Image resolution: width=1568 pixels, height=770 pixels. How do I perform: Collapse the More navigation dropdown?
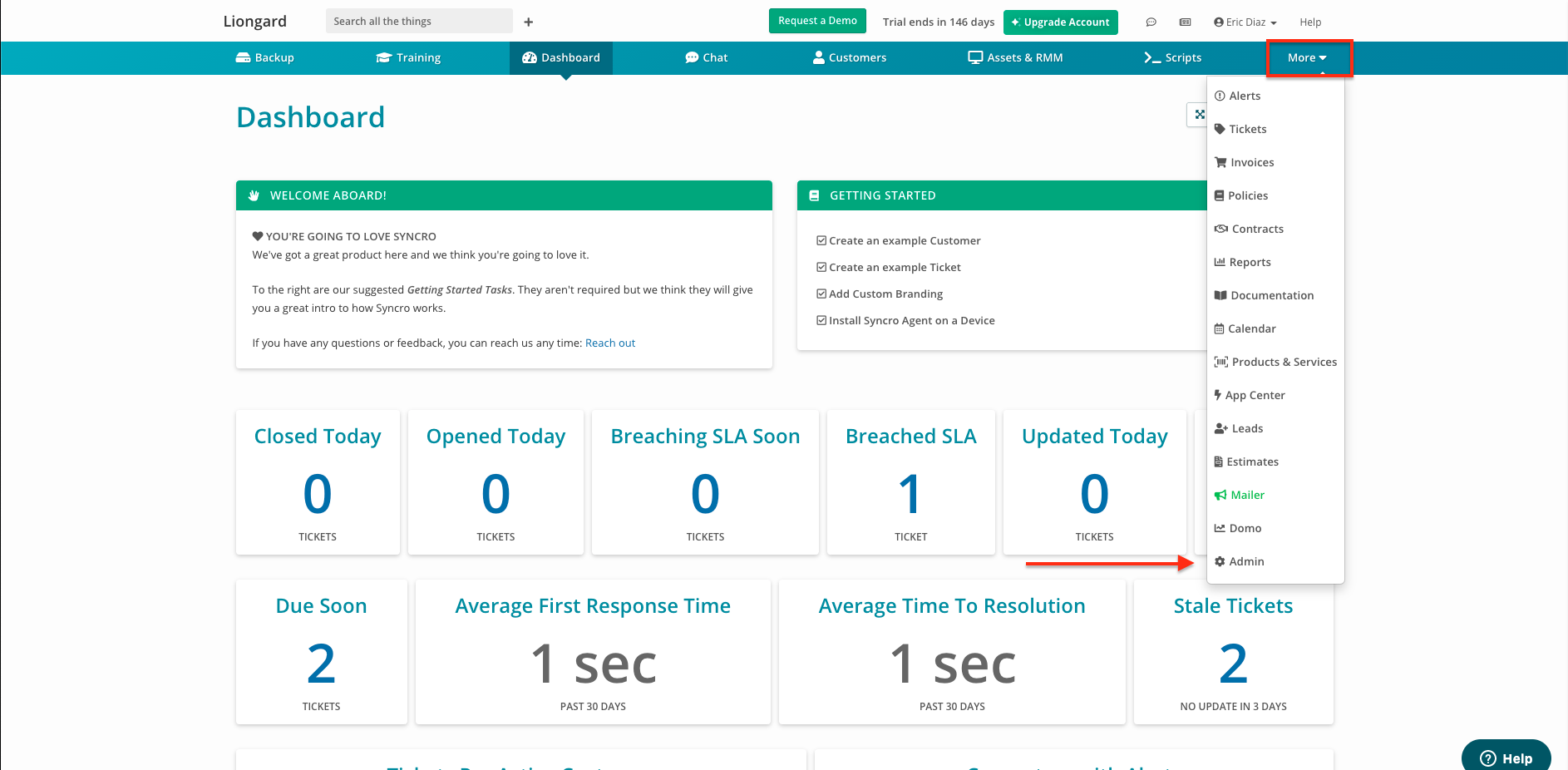1309,58
